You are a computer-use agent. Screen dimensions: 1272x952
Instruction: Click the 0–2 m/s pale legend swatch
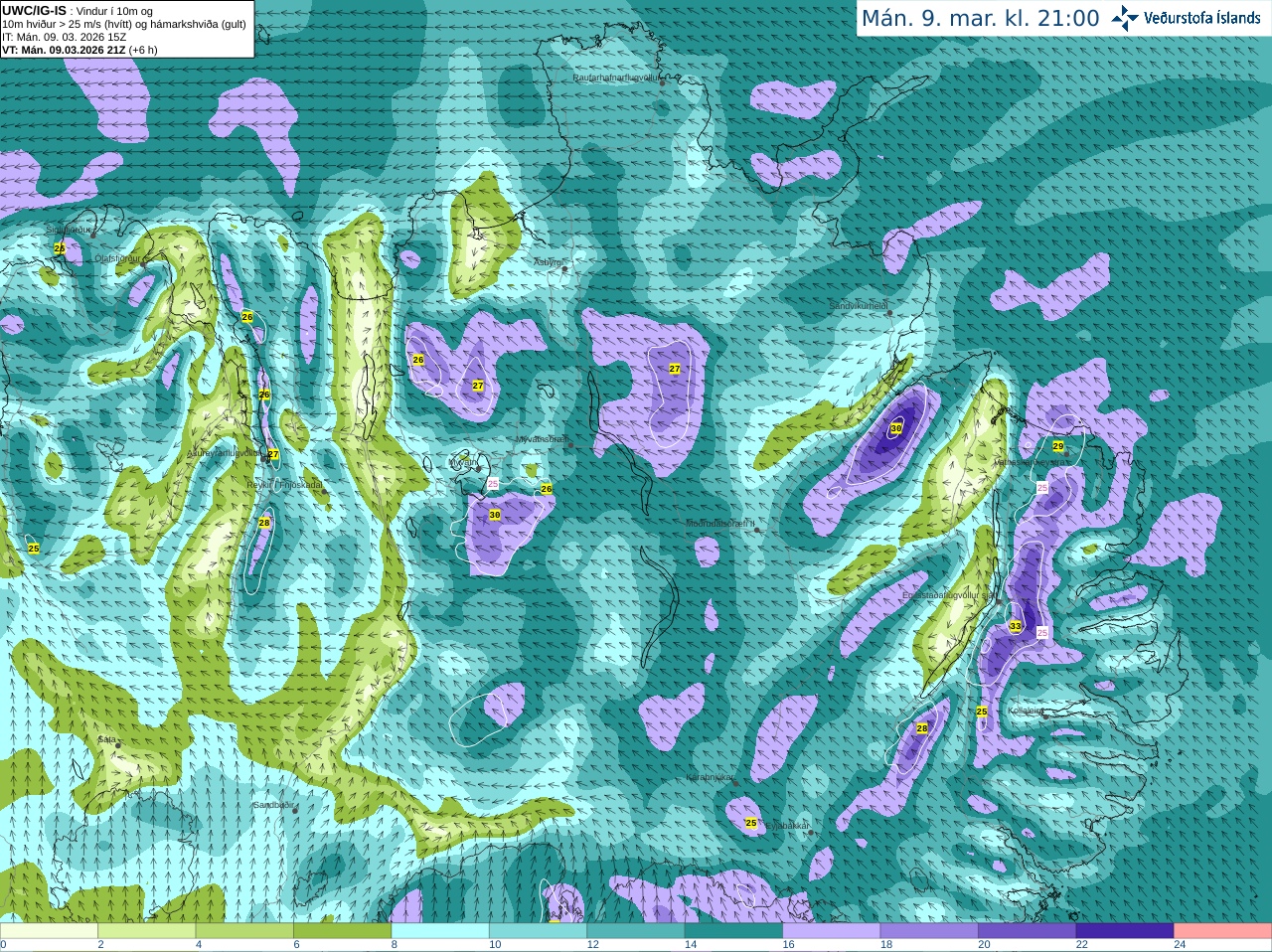[49, 930]
